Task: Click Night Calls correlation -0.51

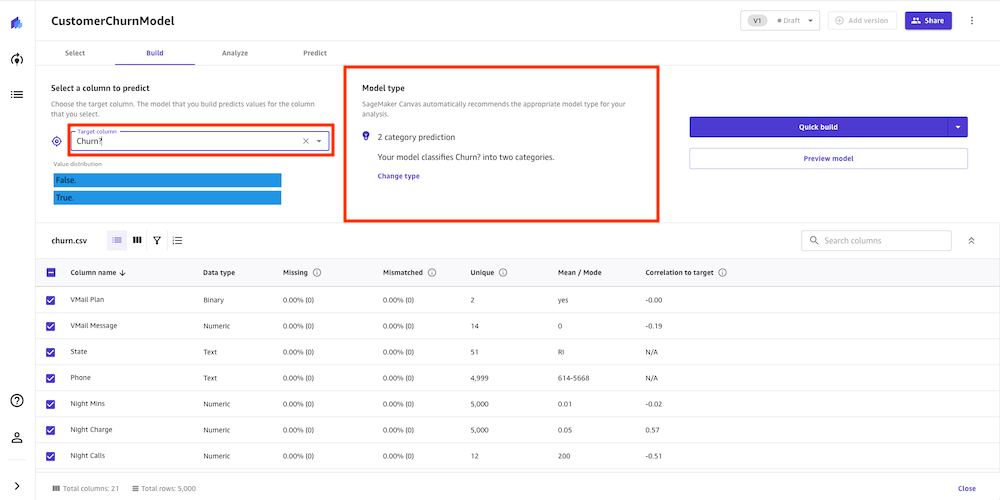Action: pyautogui.click(x=654, y=456)
